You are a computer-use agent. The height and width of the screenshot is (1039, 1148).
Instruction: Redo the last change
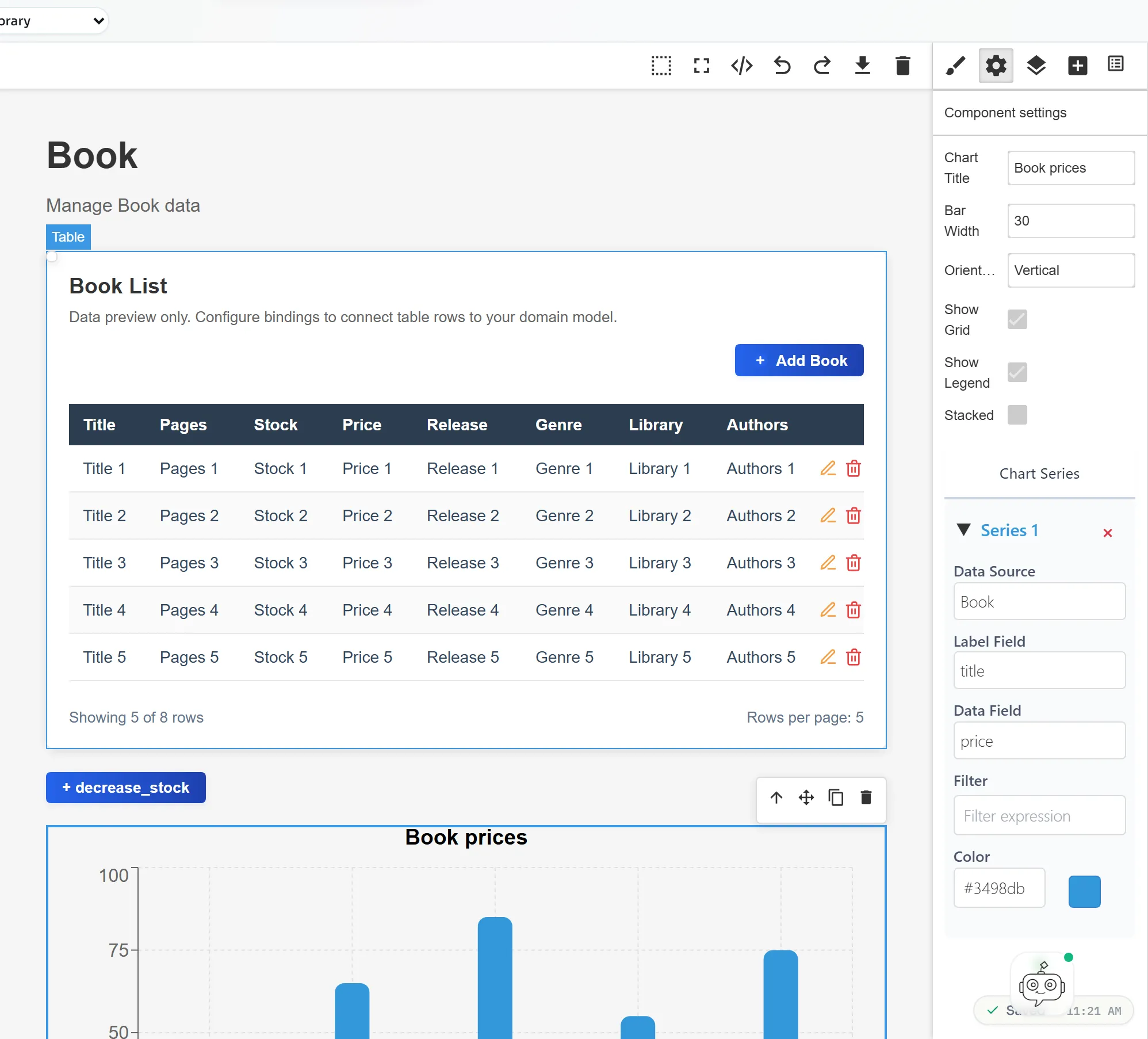click(822, 66)
